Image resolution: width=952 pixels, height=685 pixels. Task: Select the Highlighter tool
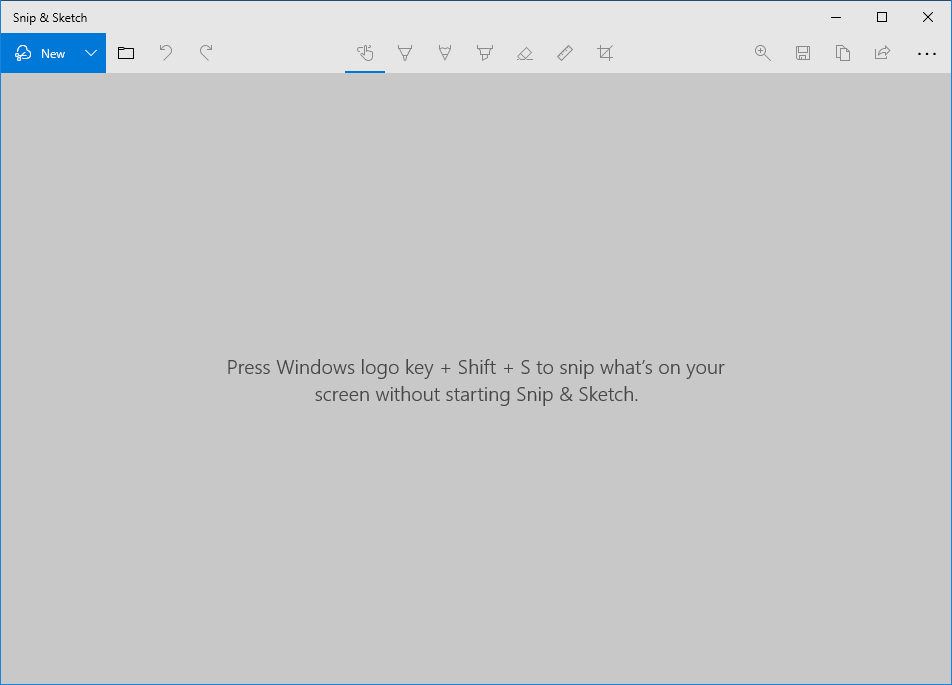tap(484, 53)
